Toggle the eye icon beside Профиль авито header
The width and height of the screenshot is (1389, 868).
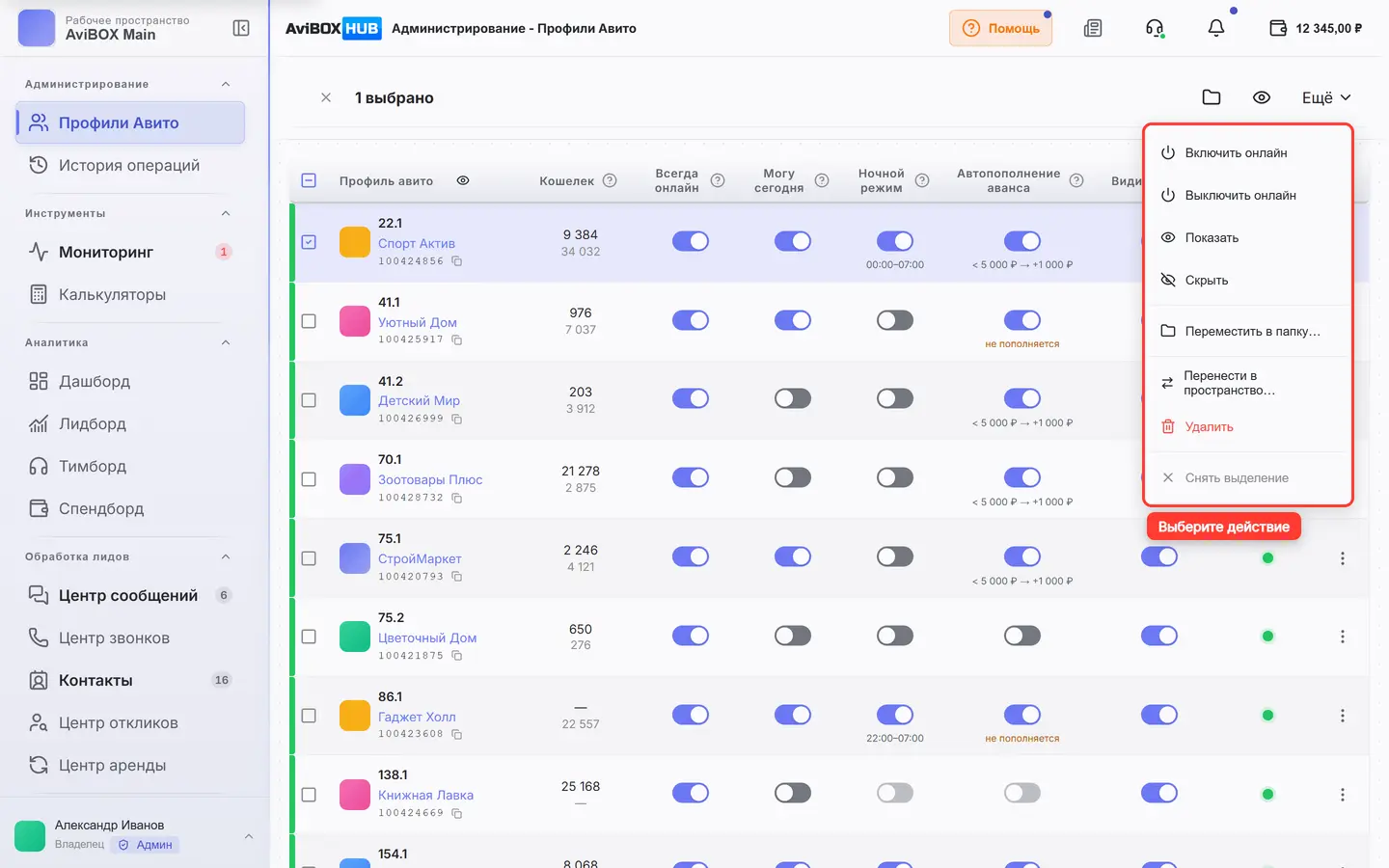coord(463,180)
